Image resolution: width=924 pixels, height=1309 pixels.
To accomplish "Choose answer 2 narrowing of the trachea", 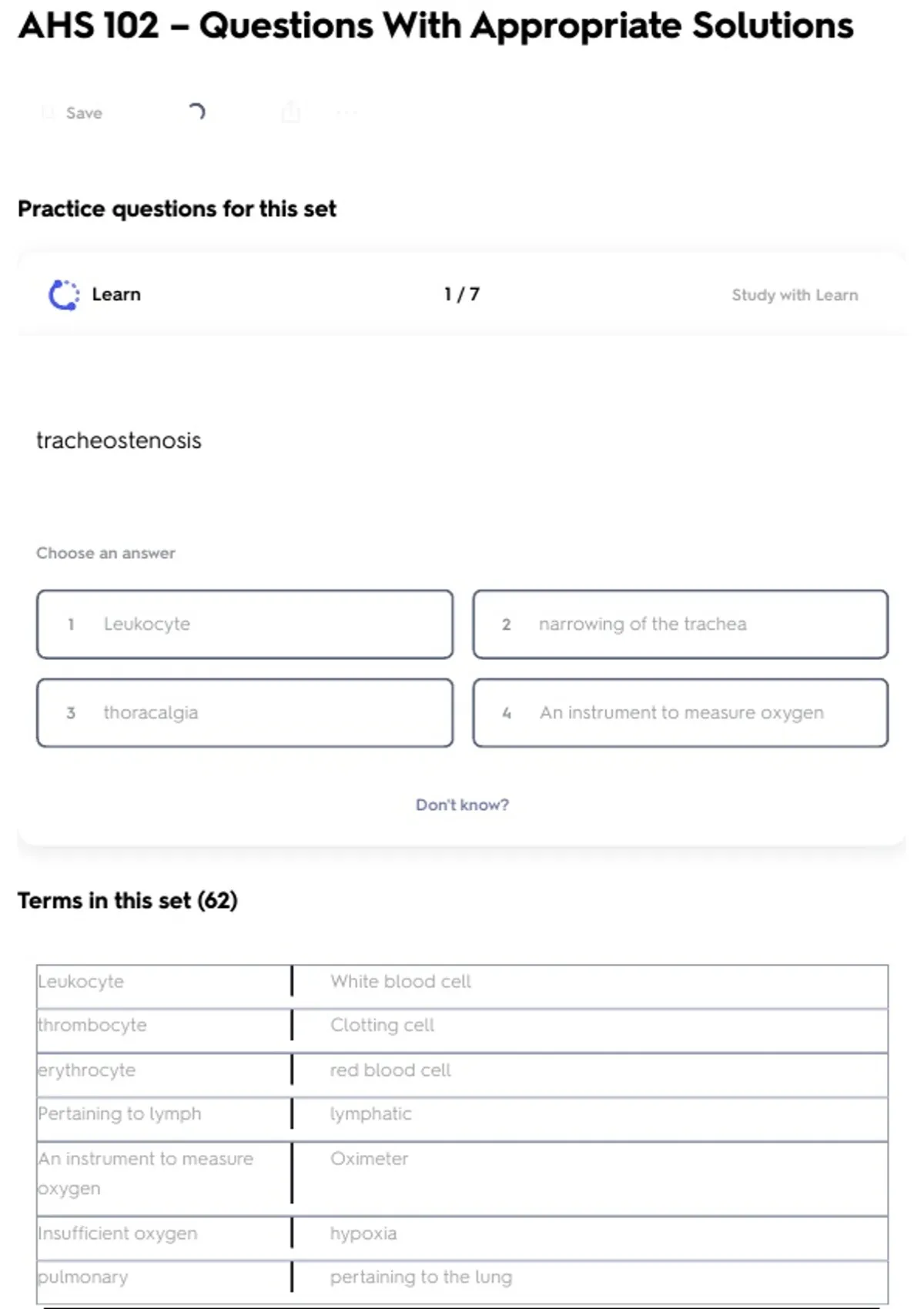I will [680, 624].
